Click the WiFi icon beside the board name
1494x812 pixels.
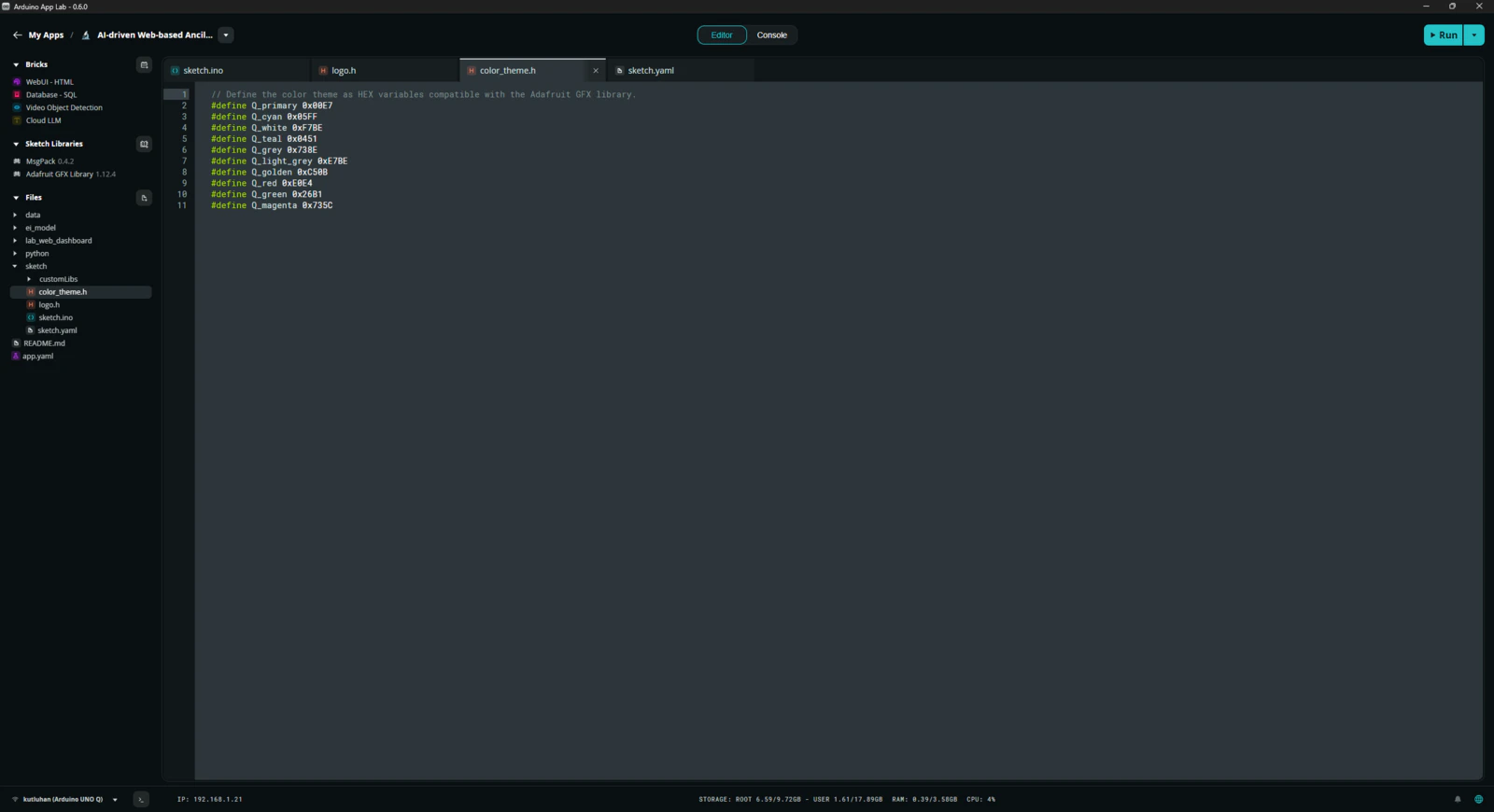tap(15, 799)
